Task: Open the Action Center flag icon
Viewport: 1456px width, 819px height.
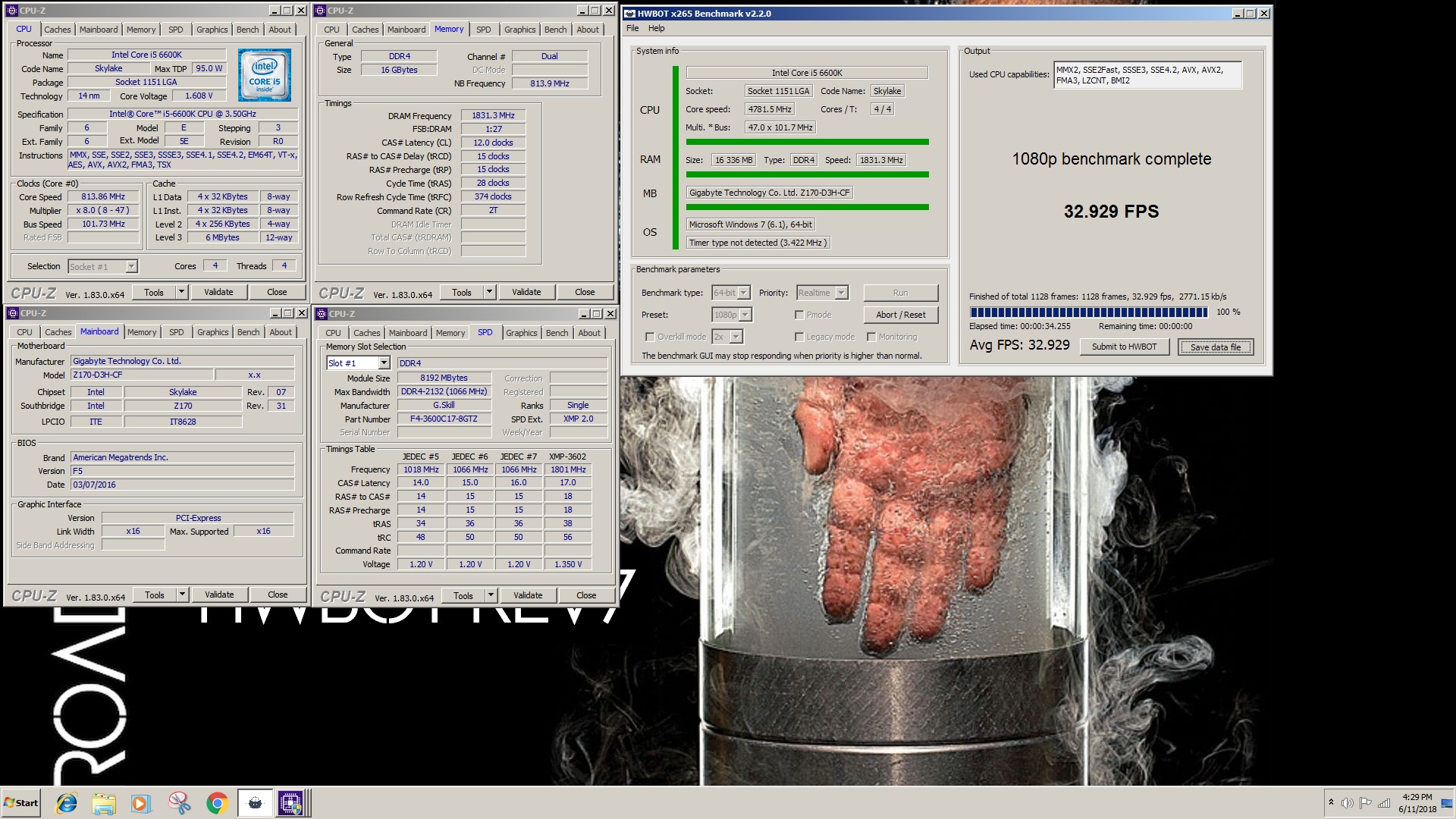Action: 1366,803
